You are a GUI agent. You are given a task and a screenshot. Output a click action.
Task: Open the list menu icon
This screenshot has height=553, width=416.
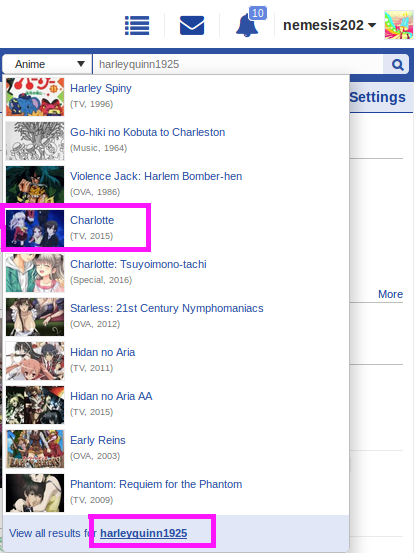(137, 26)
